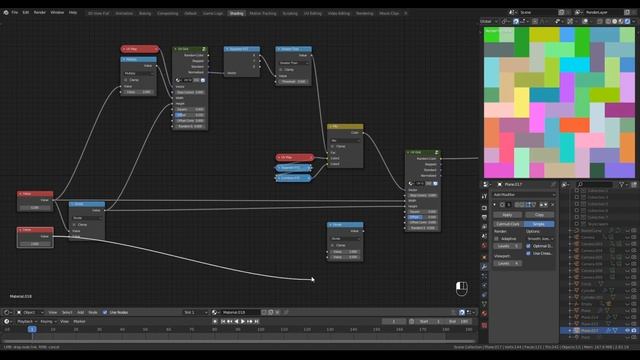Toggle the Optimal Display checkbox
The height and width of the screenshot is (360, 640).
529,246
